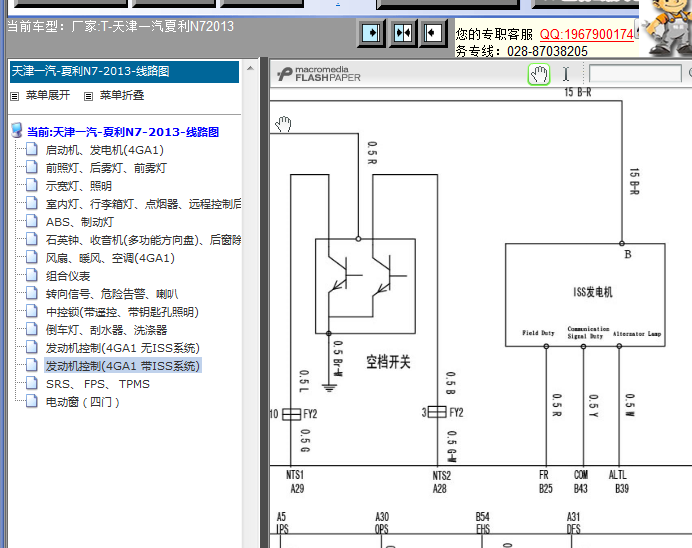692x548 pixels.
Task: Select the root node 当前:天津一汽-夏利N7-2013-线路图
Action: coord(123,132)
